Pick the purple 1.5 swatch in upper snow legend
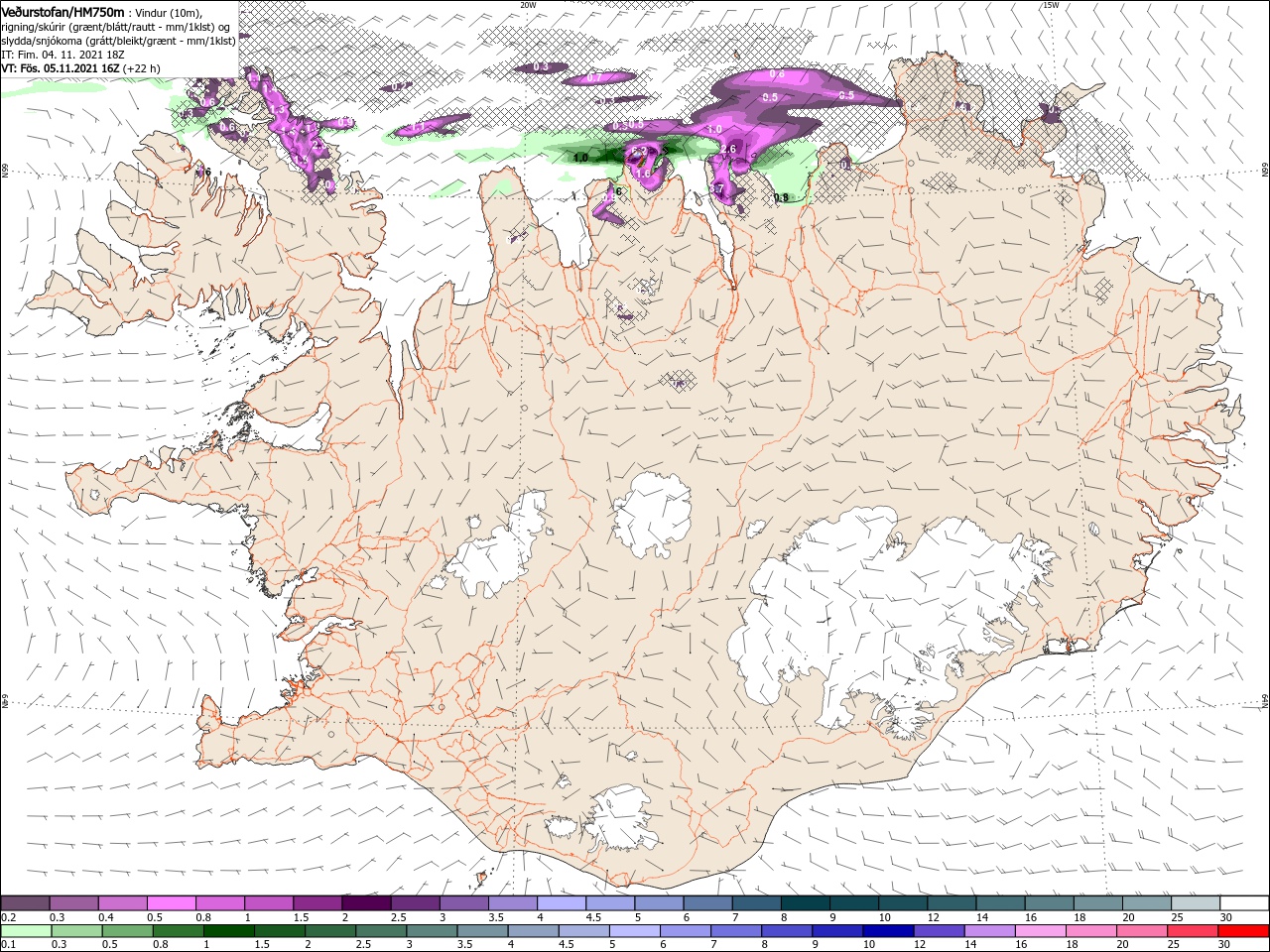The width and height of the screenshot is (1270, 952). 317,902
